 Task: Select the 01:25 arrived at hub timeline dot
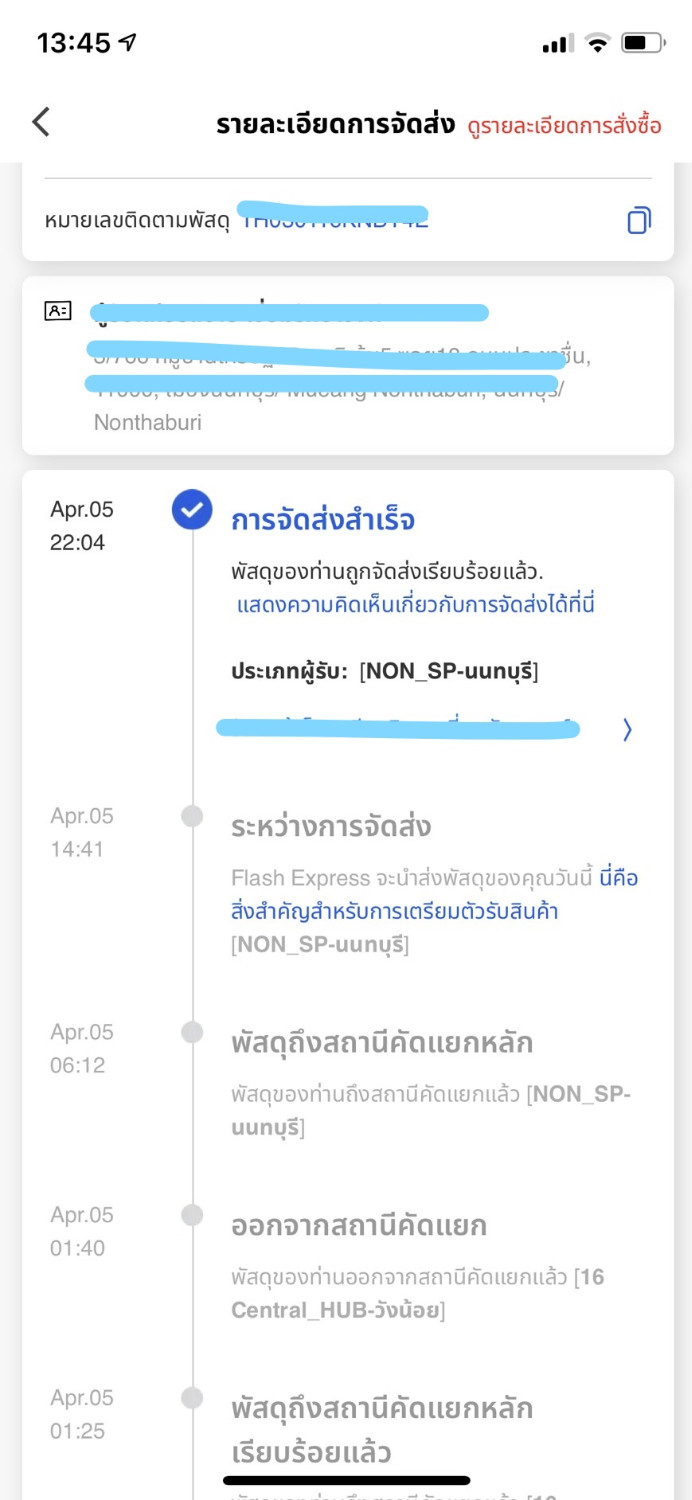[x=192, y=1398]
